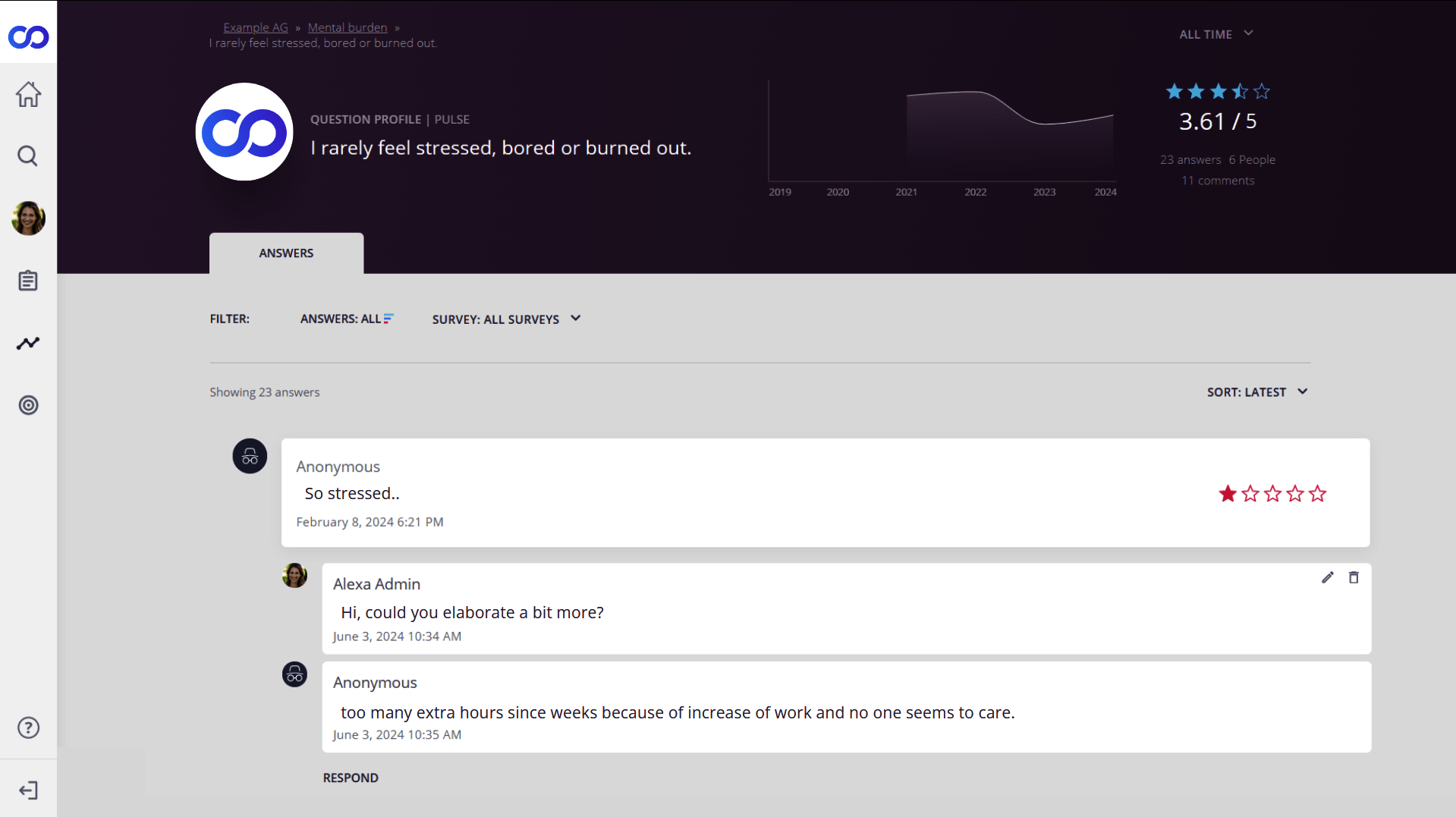
Task: Open the analytics trend line icon
Action: (x=28, y=344)
